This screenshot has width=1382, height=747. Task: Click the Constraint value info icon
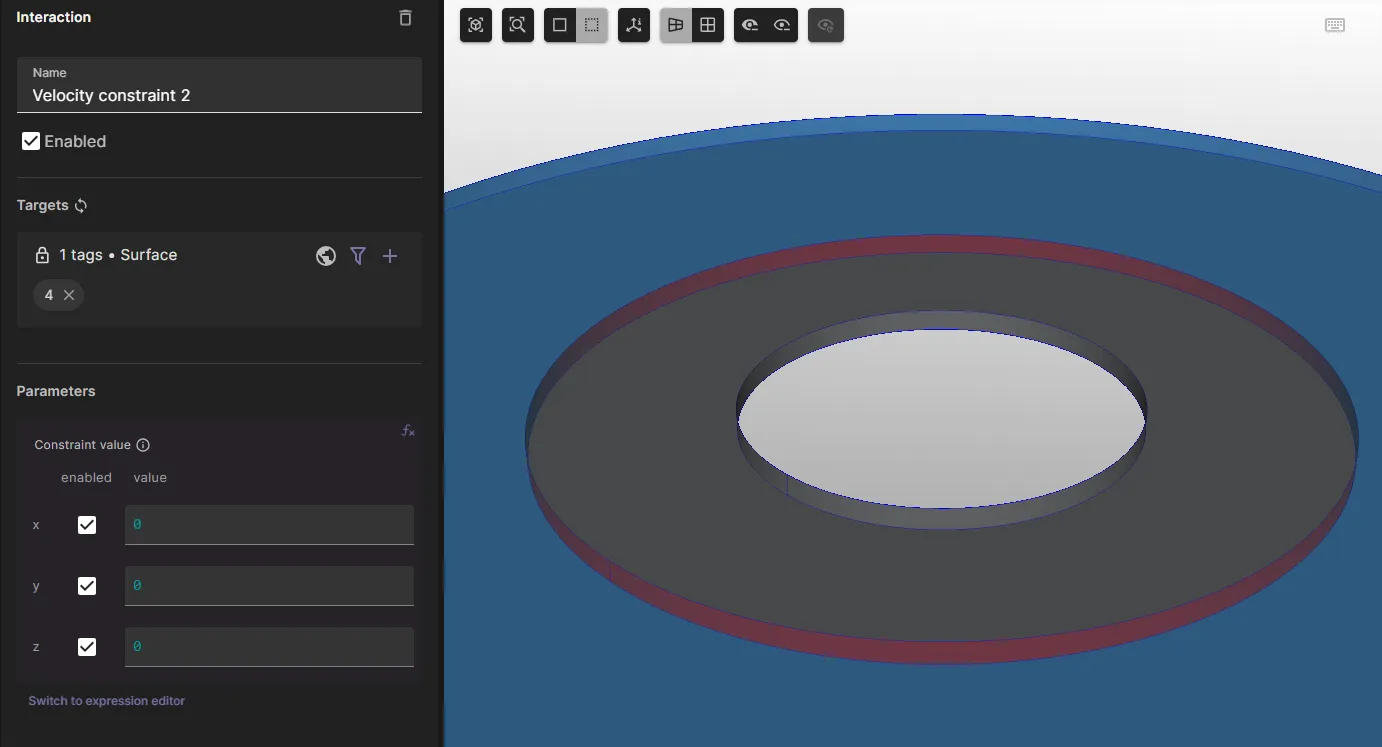pos(143,445)
